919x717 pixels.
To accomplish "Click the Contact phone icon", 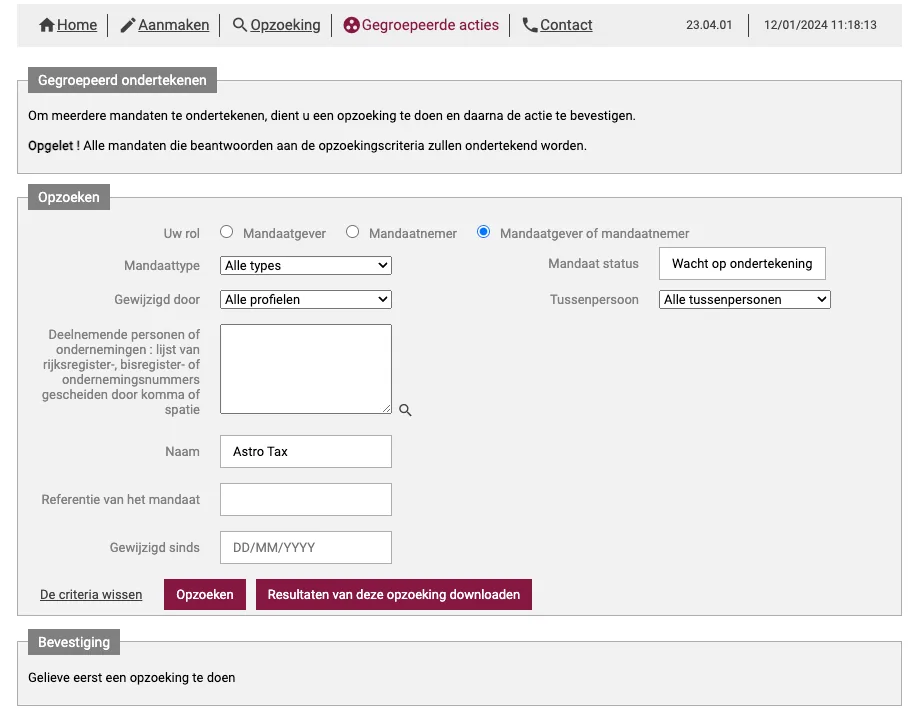I will [x=530, y=25].
